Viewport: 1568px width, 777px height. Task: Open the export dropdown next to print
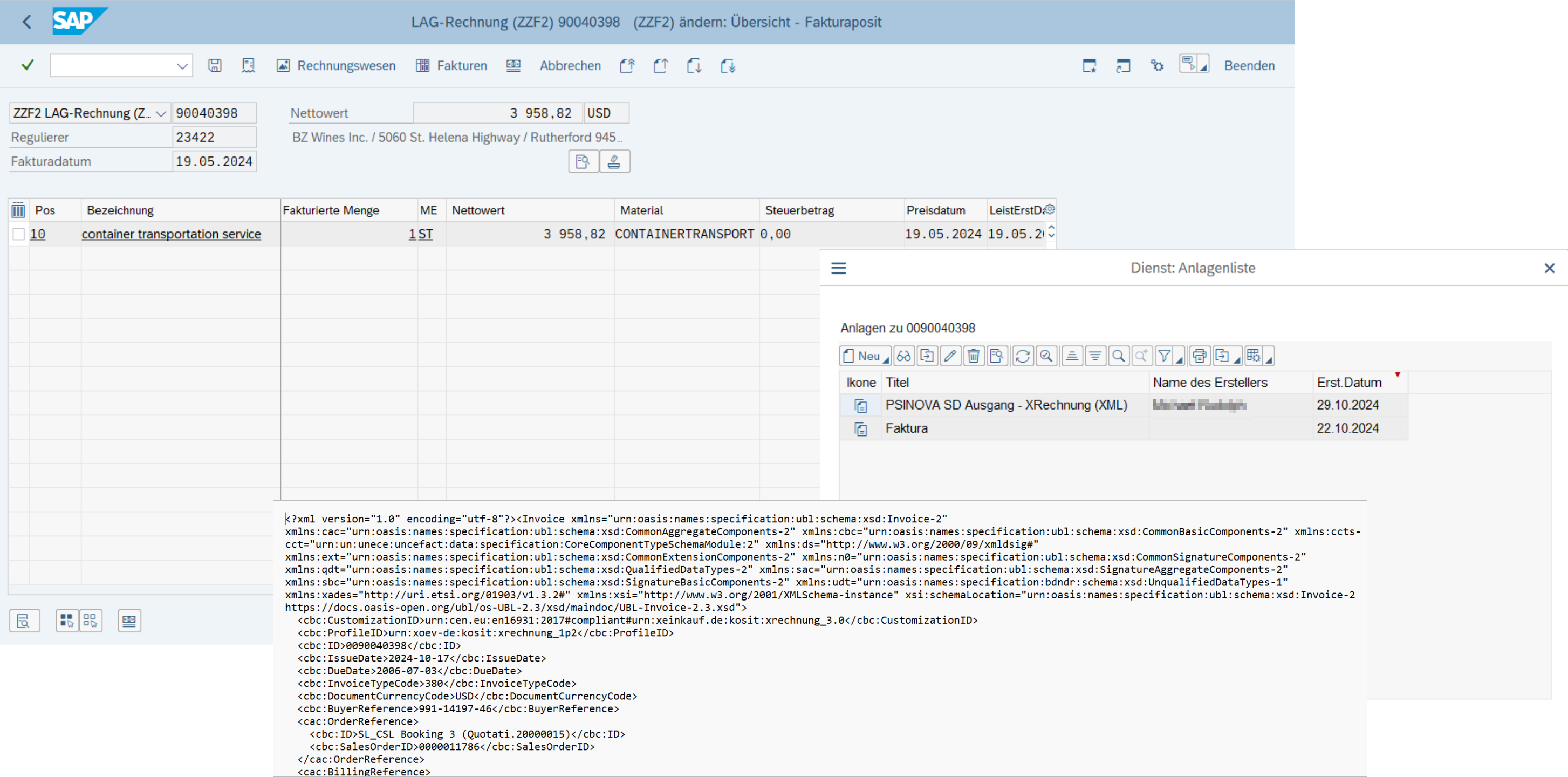point(1227,356)
